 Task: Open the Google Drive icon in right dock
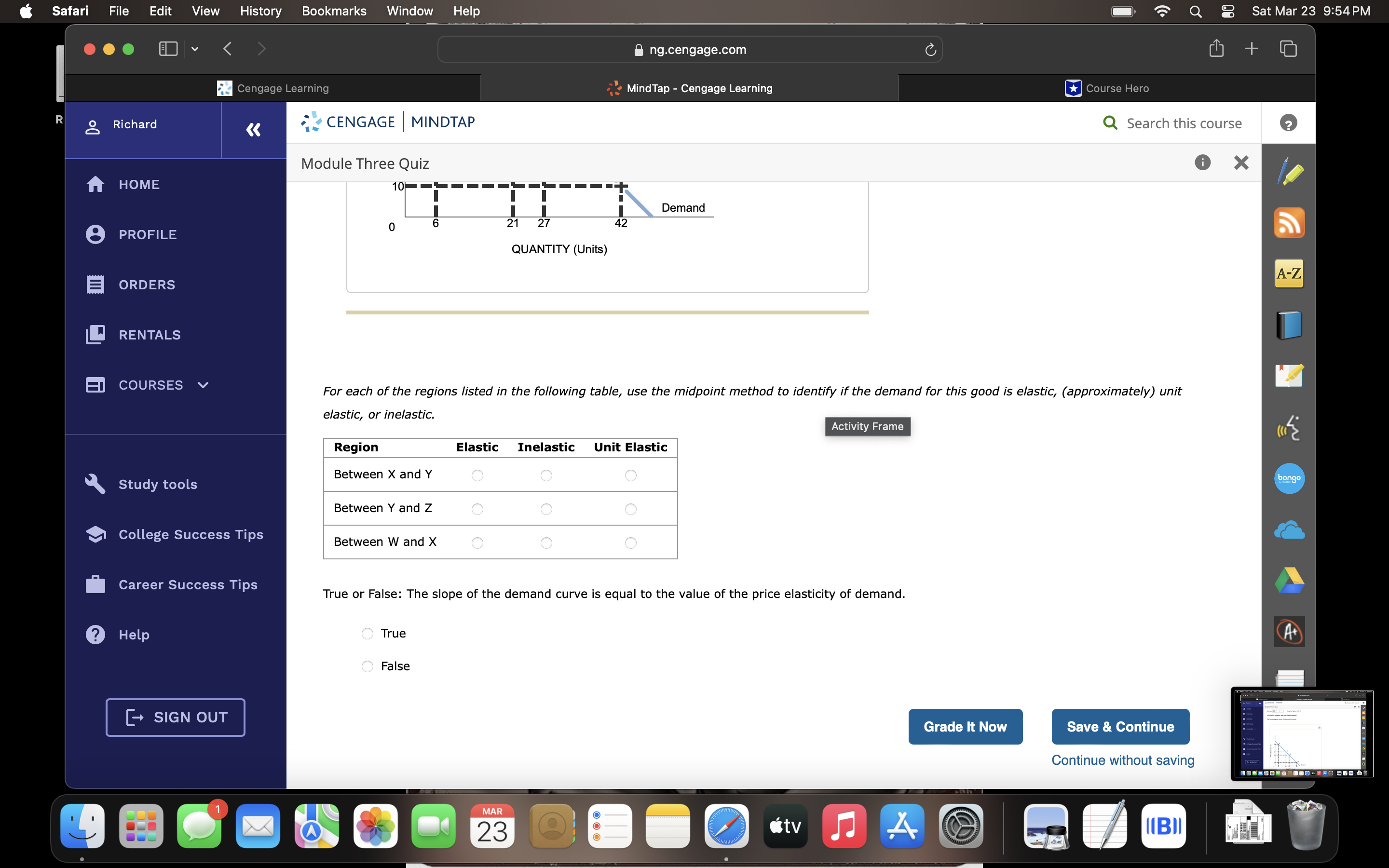pos(1289,581)
